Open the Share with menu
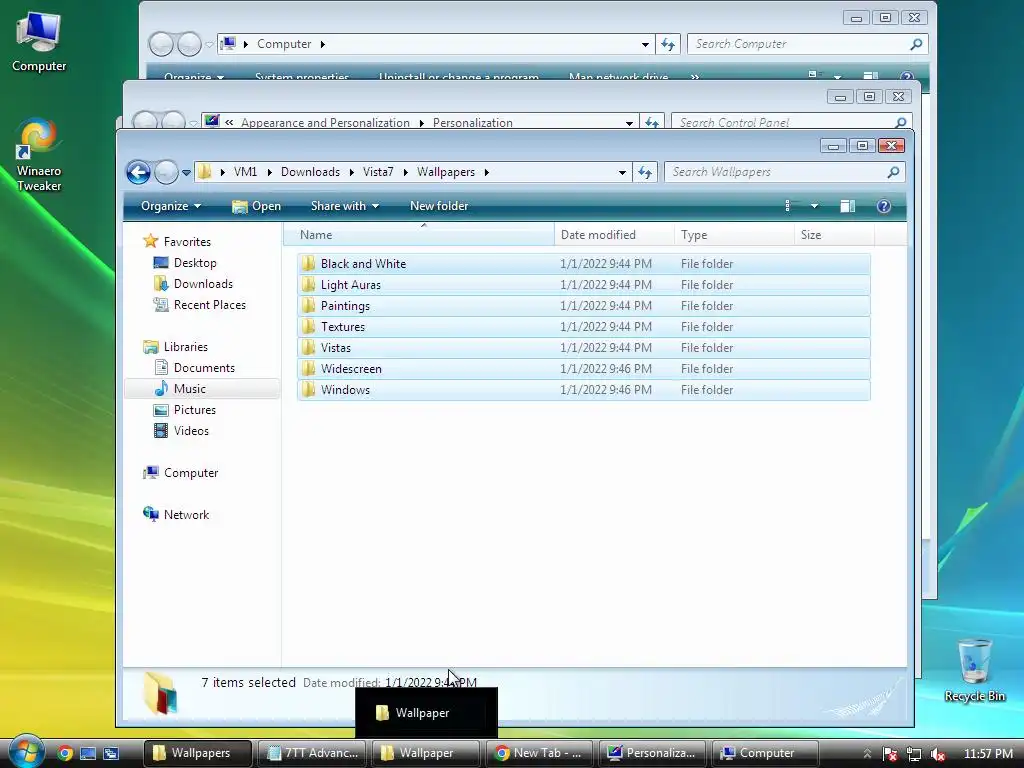The width and height of the screenshot is (1024, 768). pyautogui.click(x=345, y=206)
